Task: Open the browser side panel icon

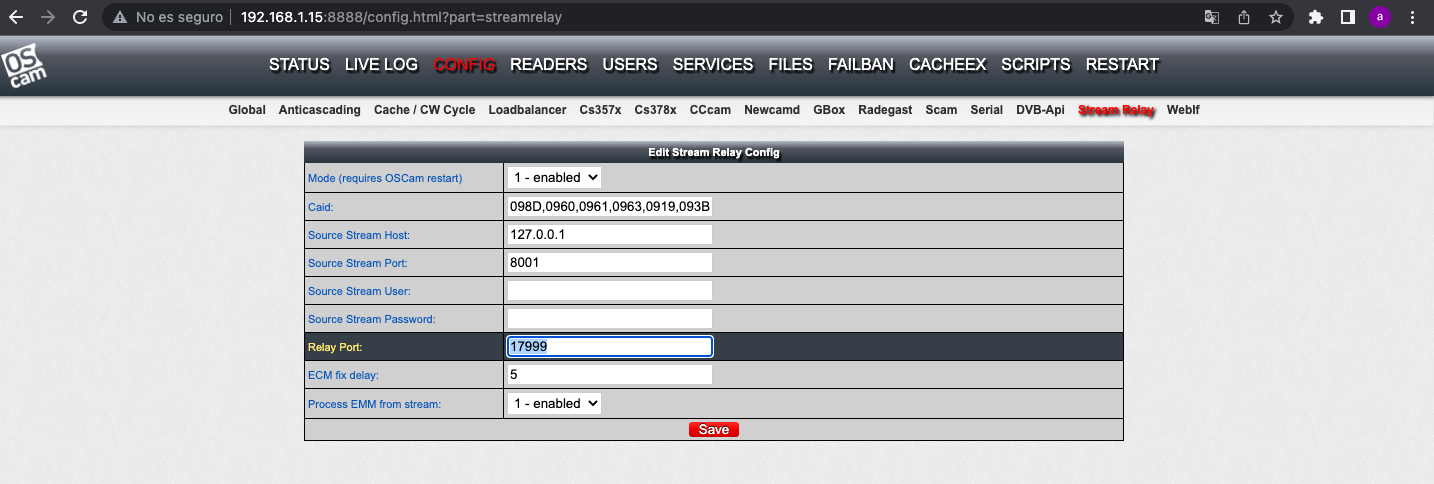Action: pos(1347,17)
